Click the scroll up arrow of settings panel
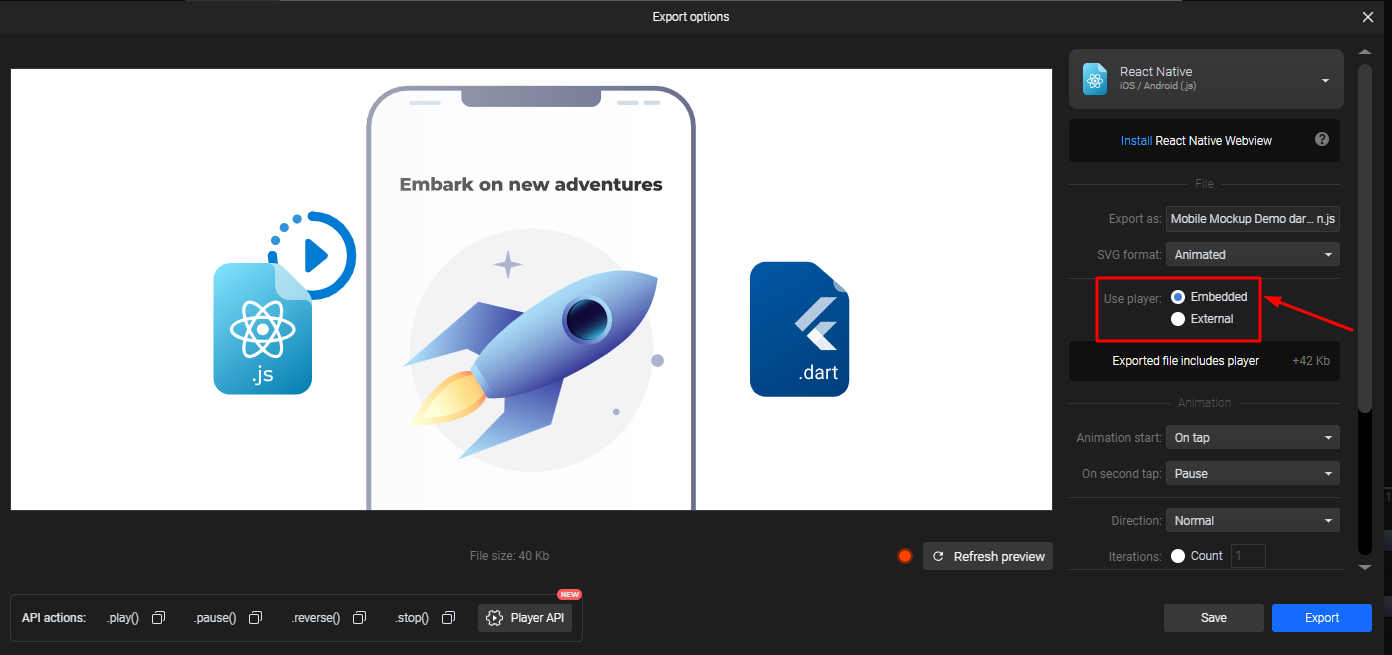Screen dimensions: 1392x655 tap(1365, 51)
